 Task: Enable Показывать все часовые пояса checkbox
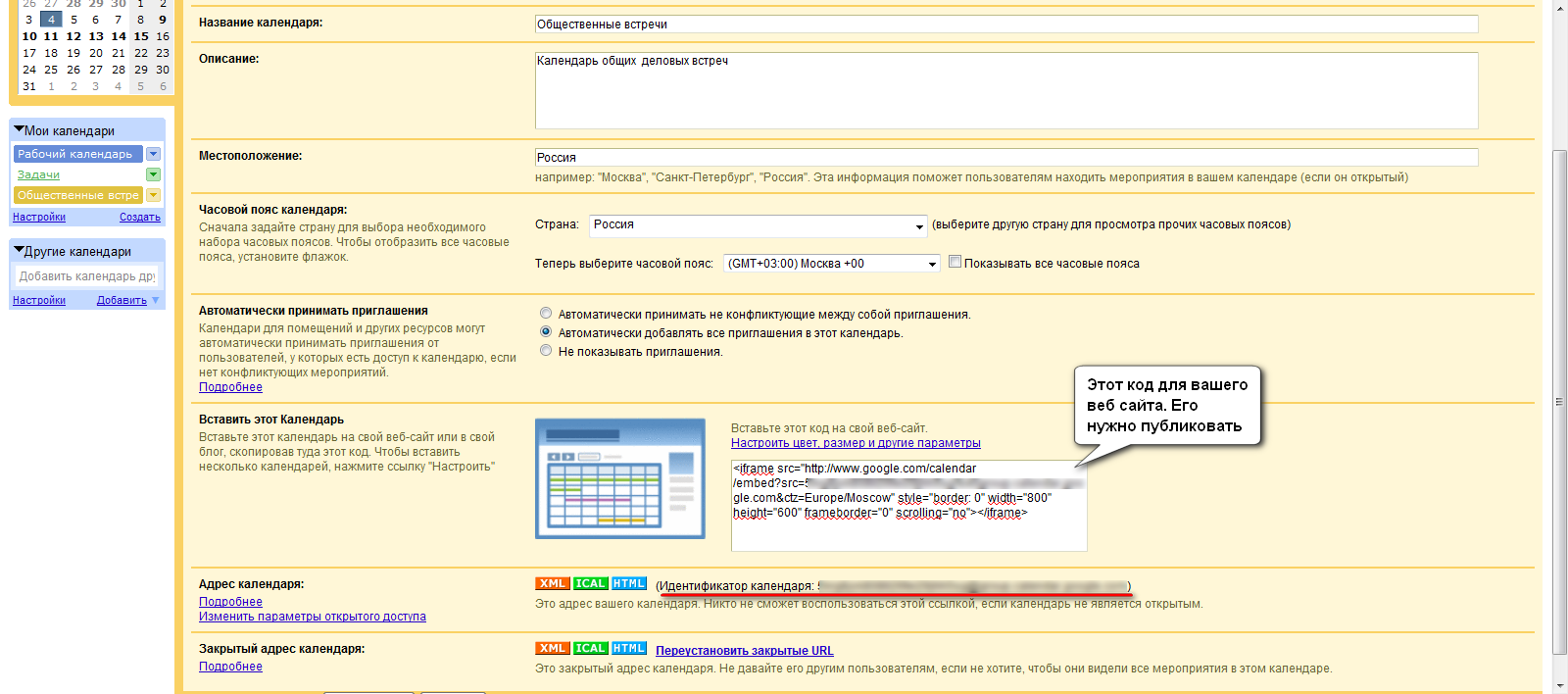point(955,262)
